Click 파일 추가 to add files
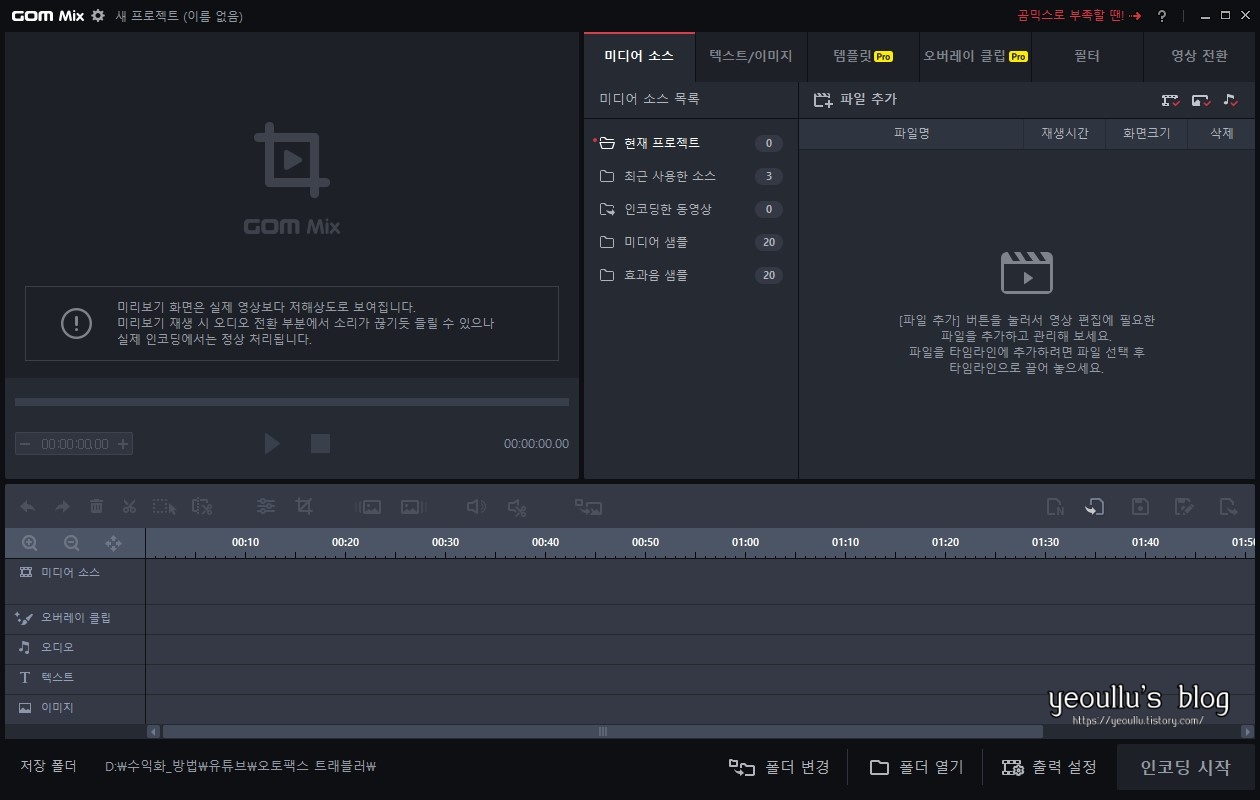The height and width of the screenshot is (800, 1260). coord(855,99)
